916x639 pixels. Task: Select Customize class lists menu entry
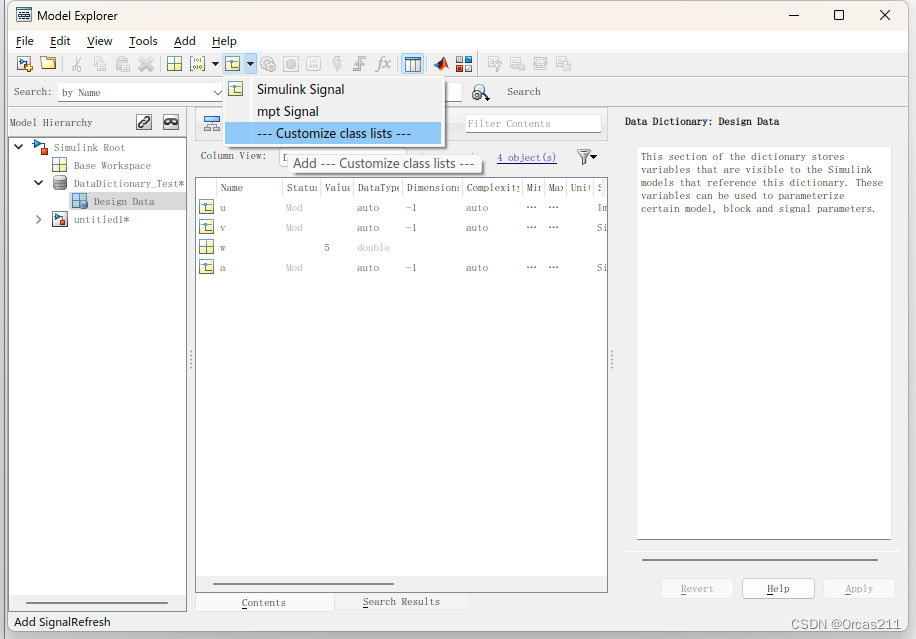click(333, 133)
